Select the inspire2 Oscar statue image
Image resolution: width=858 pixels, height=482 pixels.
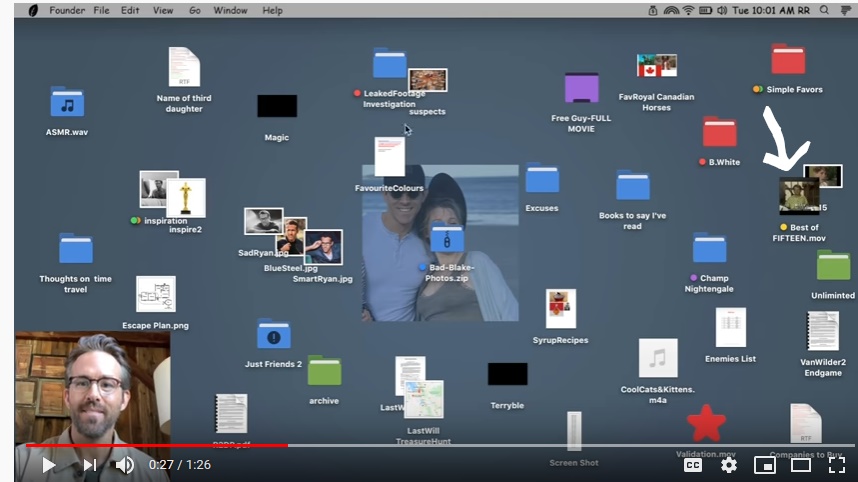[186, 198]
